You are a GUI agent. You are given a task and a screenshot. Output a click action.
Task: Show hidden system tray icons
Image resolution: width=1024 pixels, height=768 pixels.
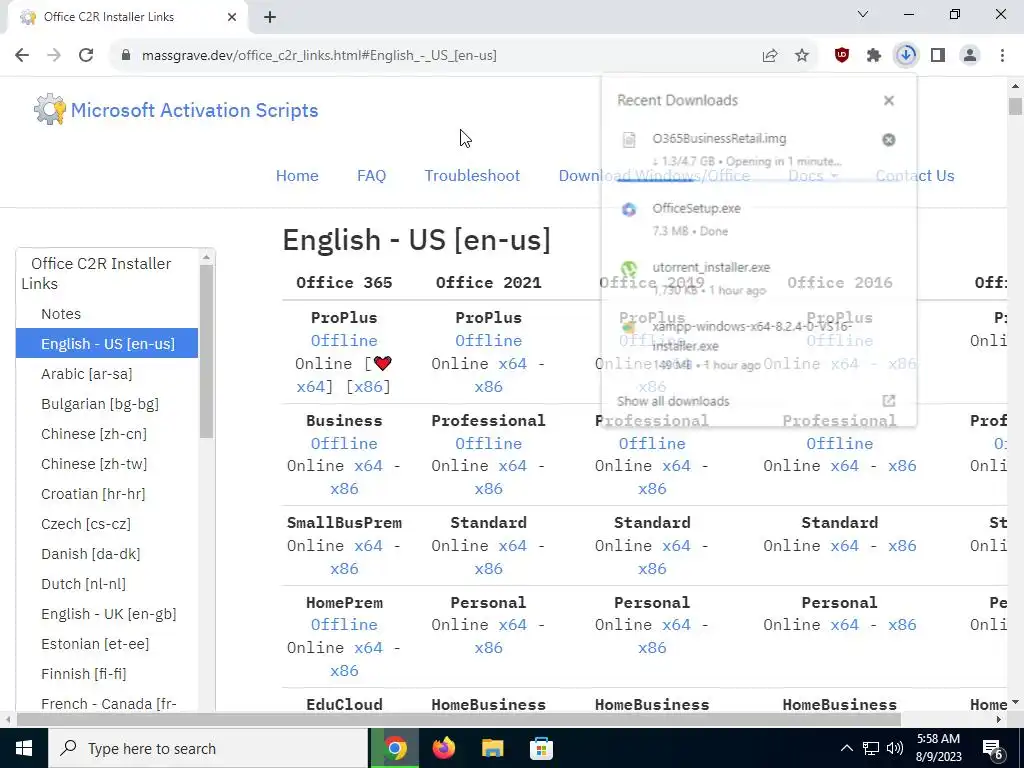846,748
